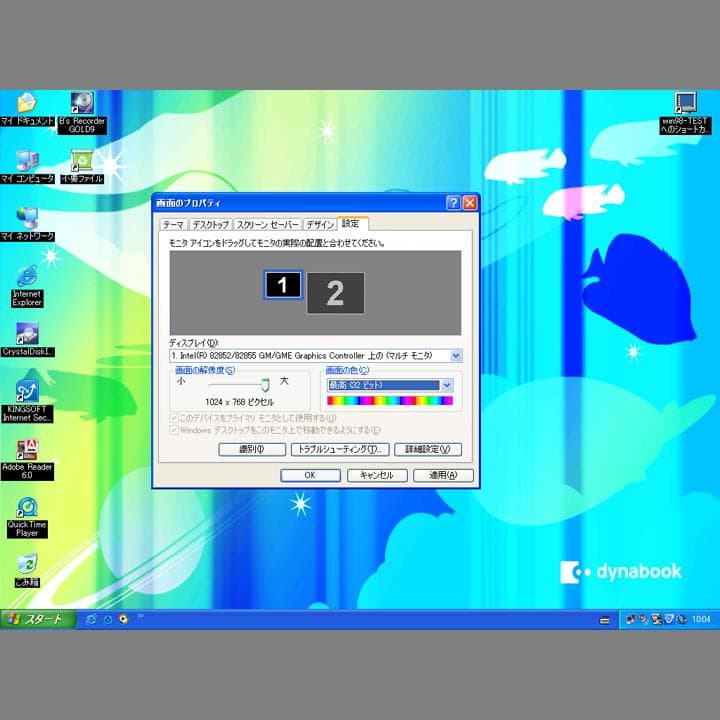Click the system tray clock
This screenshot has width=720, height=720.
(x=701, y=619)
